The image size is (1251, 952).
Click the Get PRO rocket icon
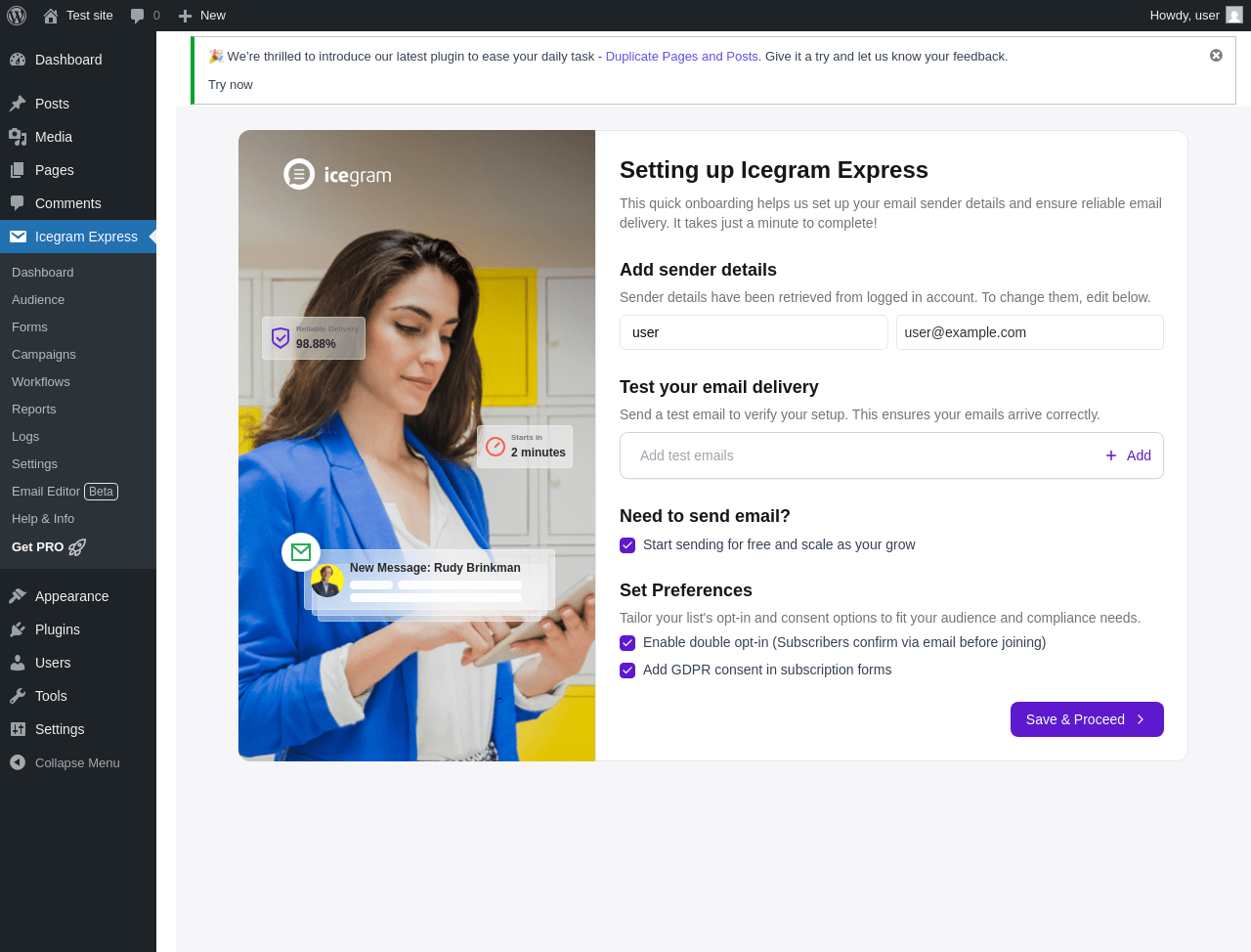click(77, 547)
